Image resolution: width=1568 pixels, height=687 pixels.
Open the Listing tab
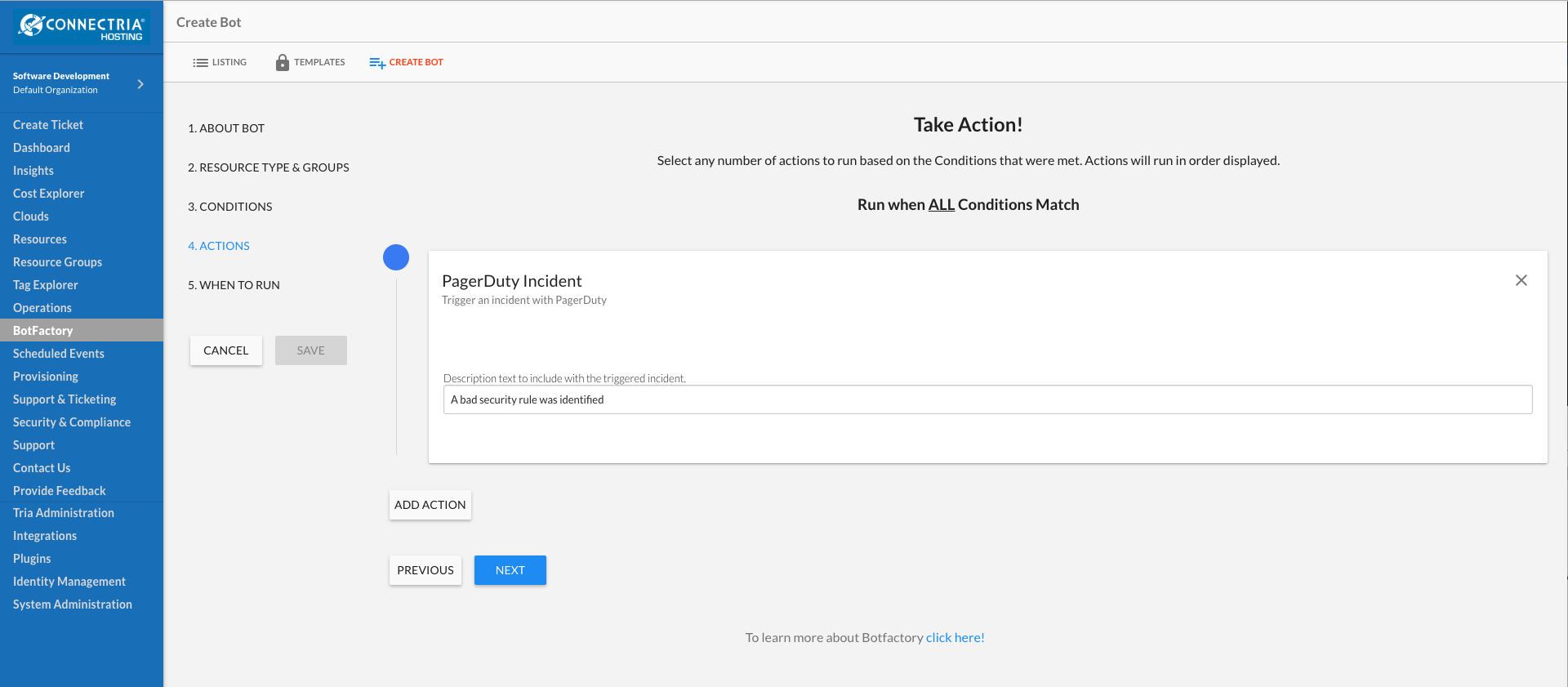pos(220,62)
